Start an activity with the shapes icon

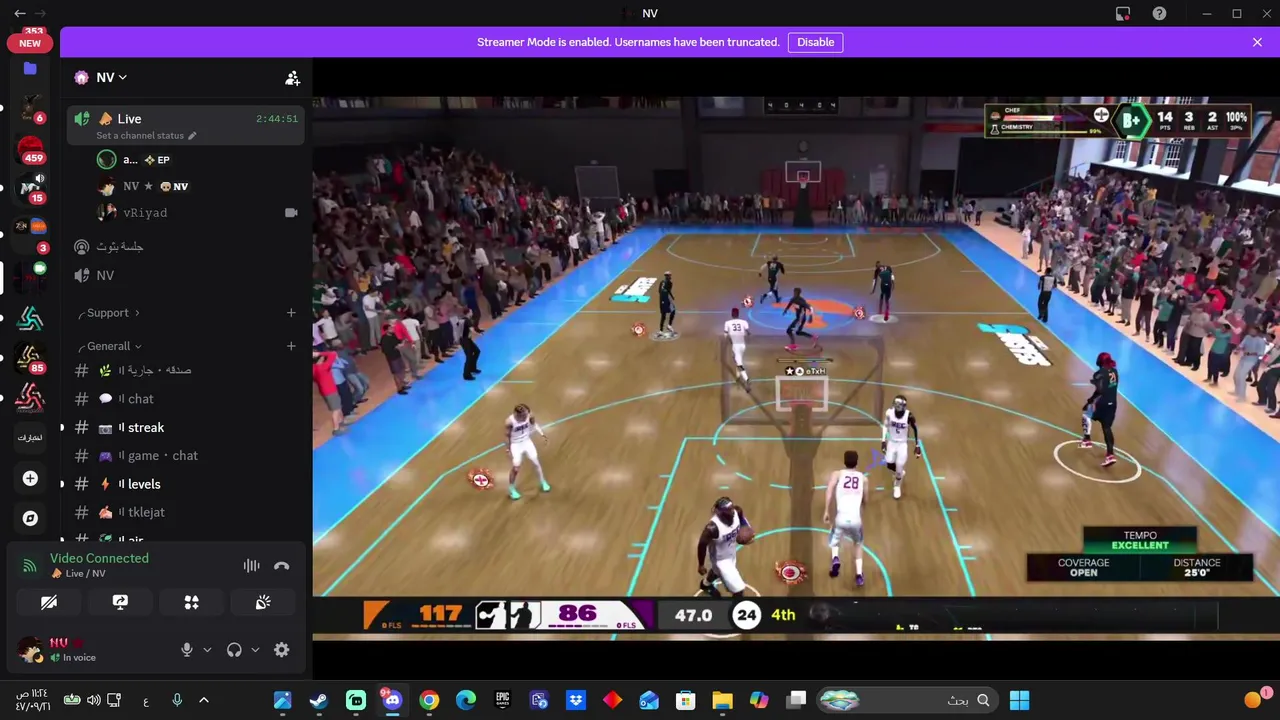point(191,602)
